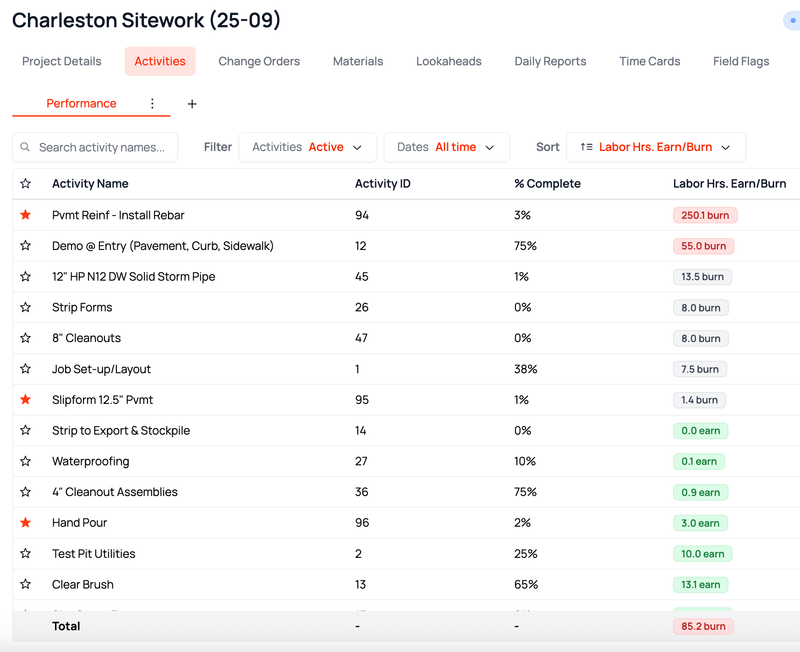This screenshot has height=652, width=800.
Task: Open the Activities Active filter dropdown
Action: pyautogui.click(x=308, y=147)
